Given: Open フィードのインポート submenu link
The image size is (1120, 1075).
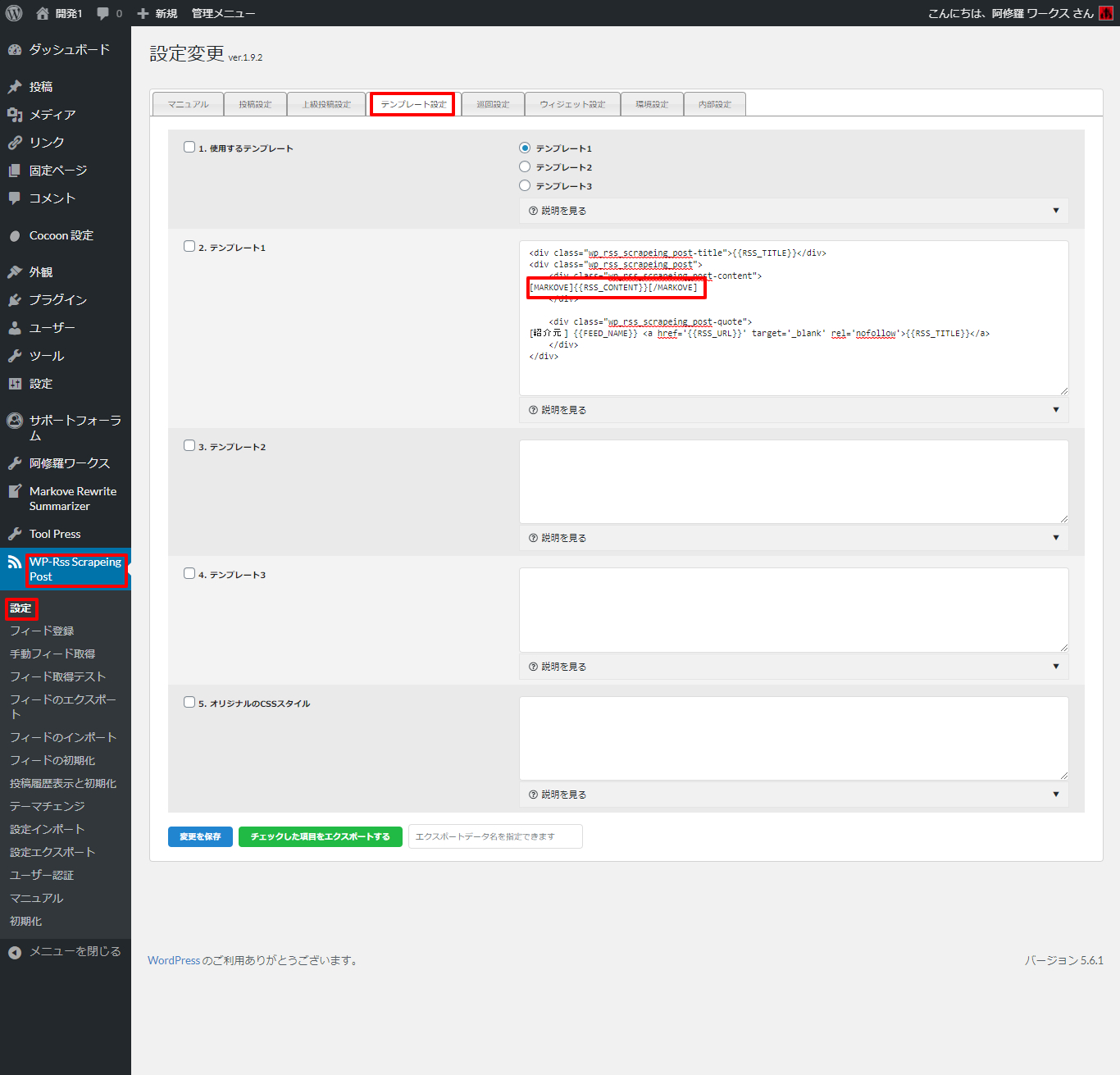Looking at the screenshot, I should click(x=63, y=737).
